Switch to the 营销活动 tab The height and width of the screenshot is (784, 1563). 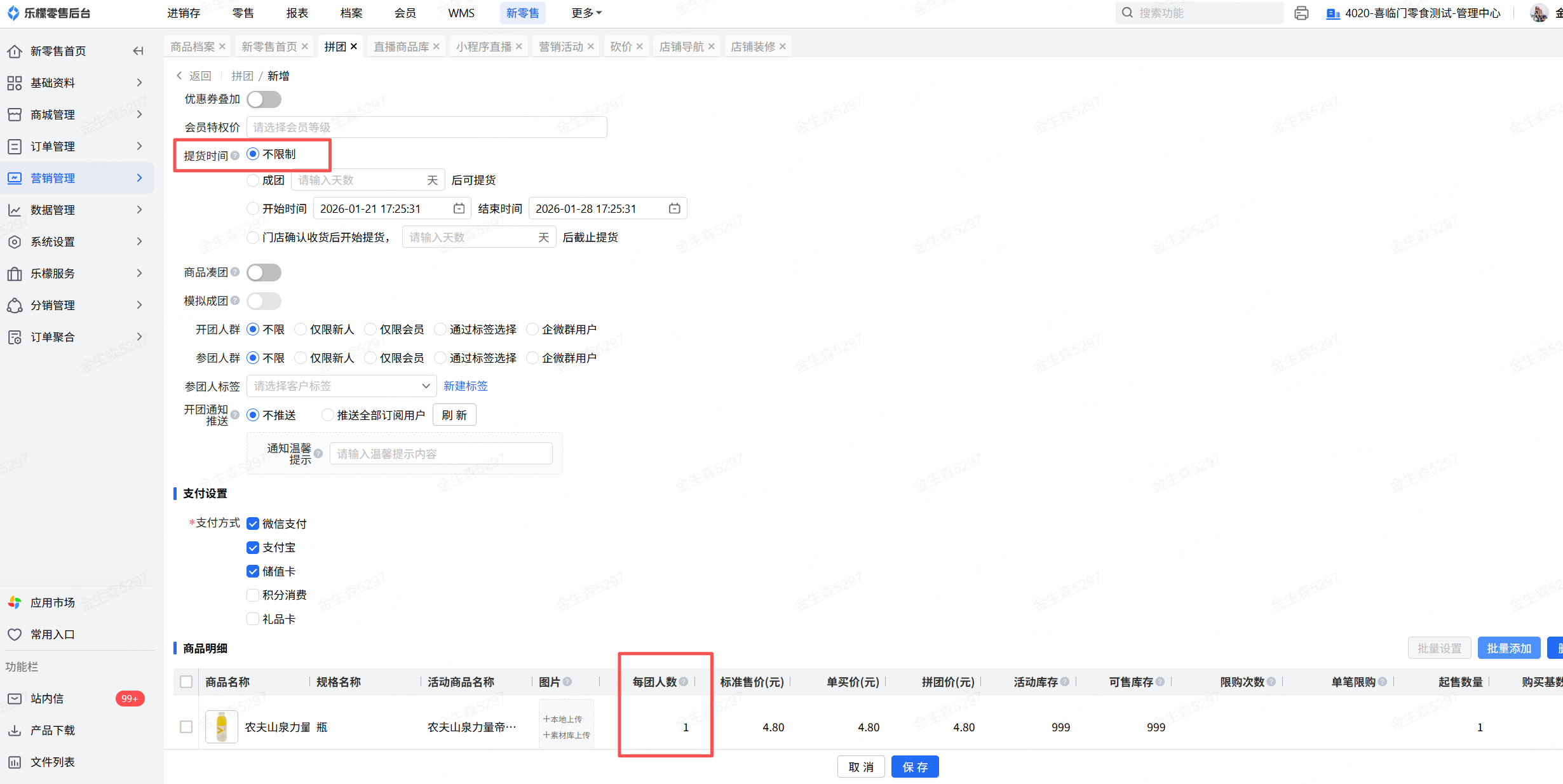(x=560, y=46)
